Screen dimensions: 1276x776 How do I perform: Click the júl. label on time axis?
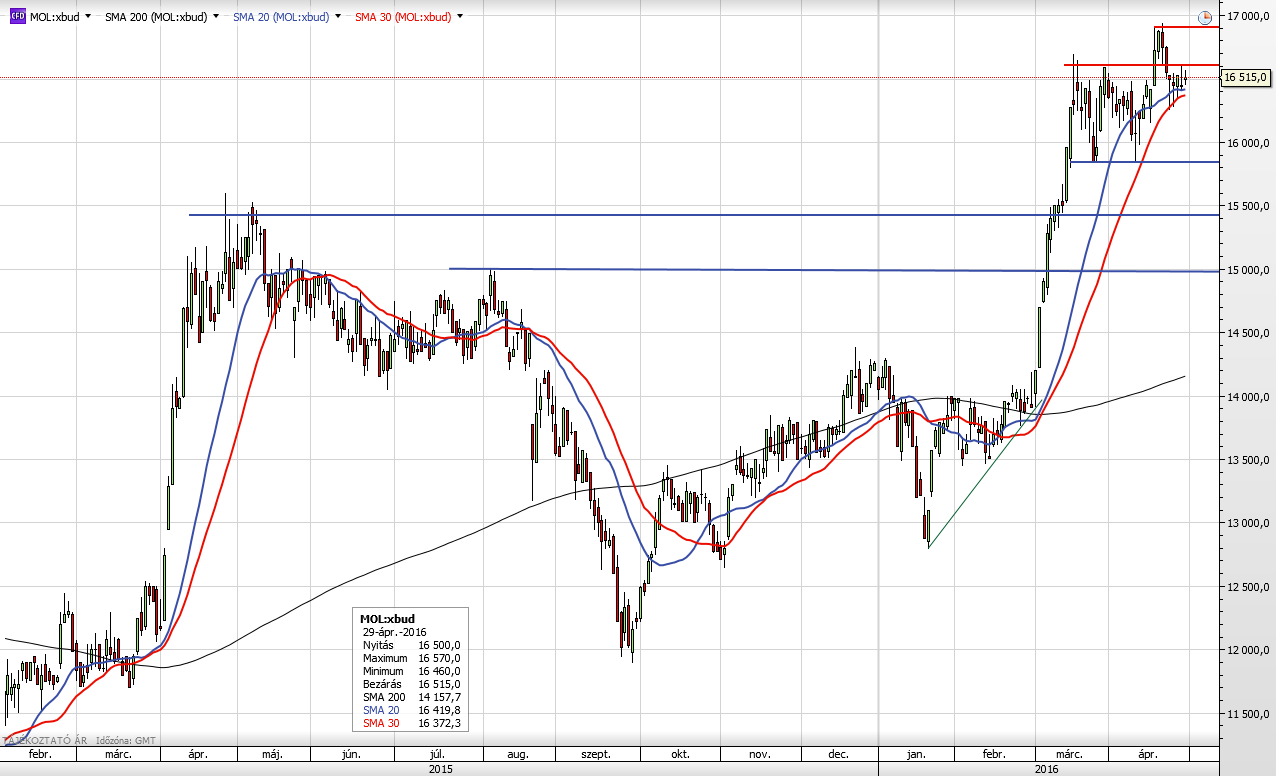click(x=437, y=755)
